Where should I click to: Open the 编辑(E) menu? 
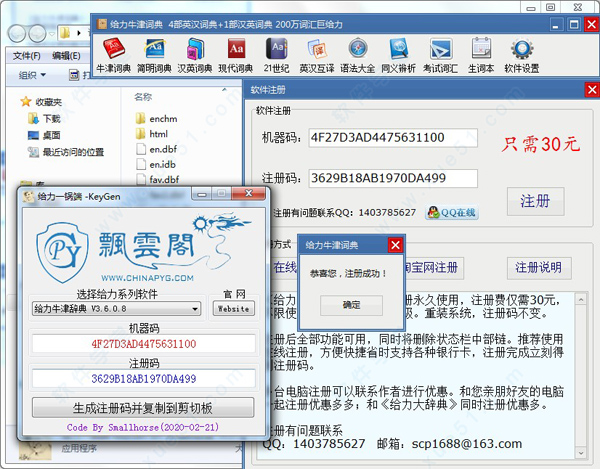(66, 56)
